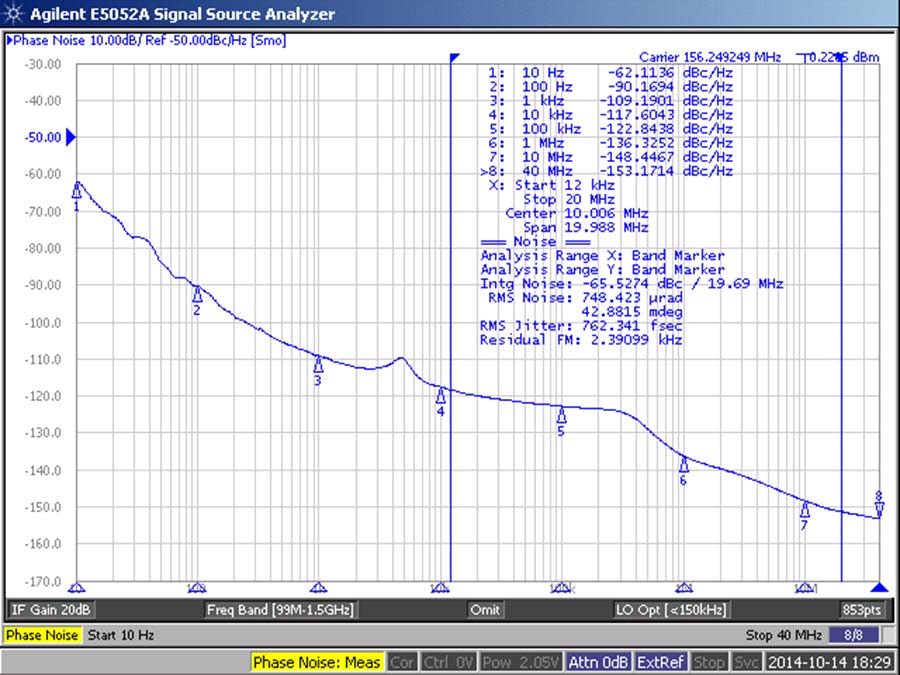This screenshot has width=900, height=675.
Task: Select marker 2 triangle on trace
Action: click(197, 294)
